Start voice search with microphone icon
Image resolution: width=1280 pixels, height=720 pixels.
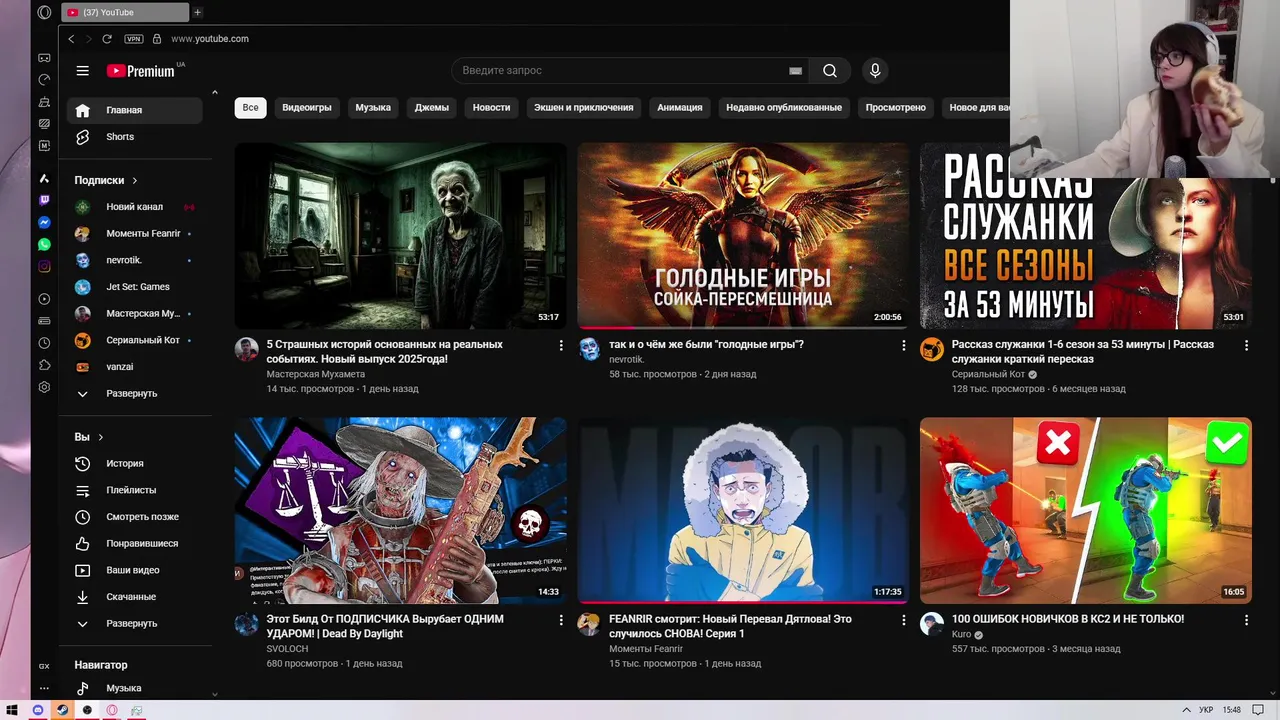point(875,71)
